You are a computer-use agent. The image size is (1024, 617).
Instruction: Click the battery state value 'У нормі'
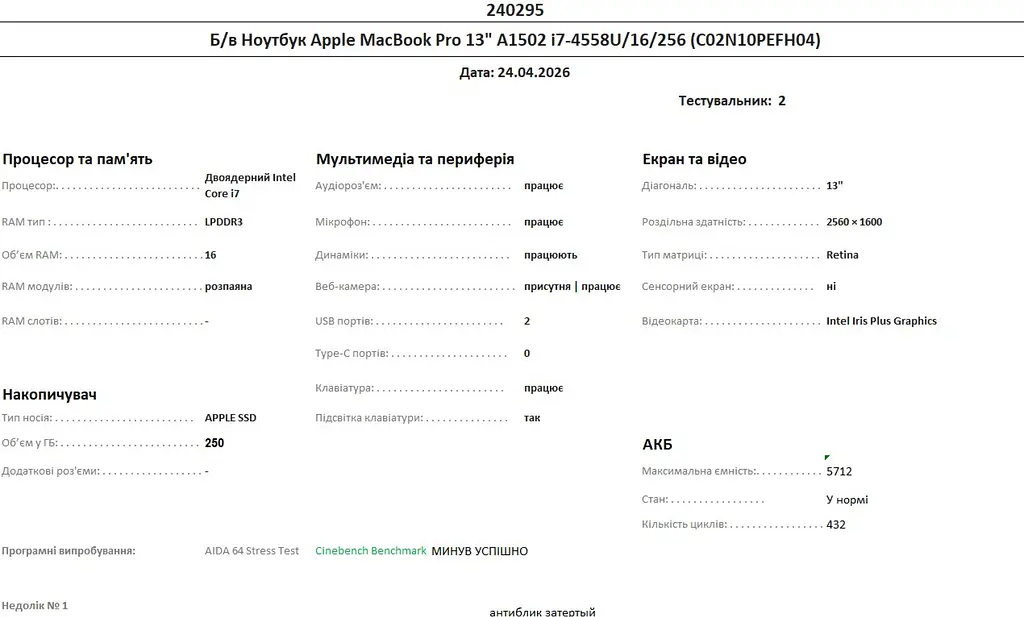(x=847, y=499)
